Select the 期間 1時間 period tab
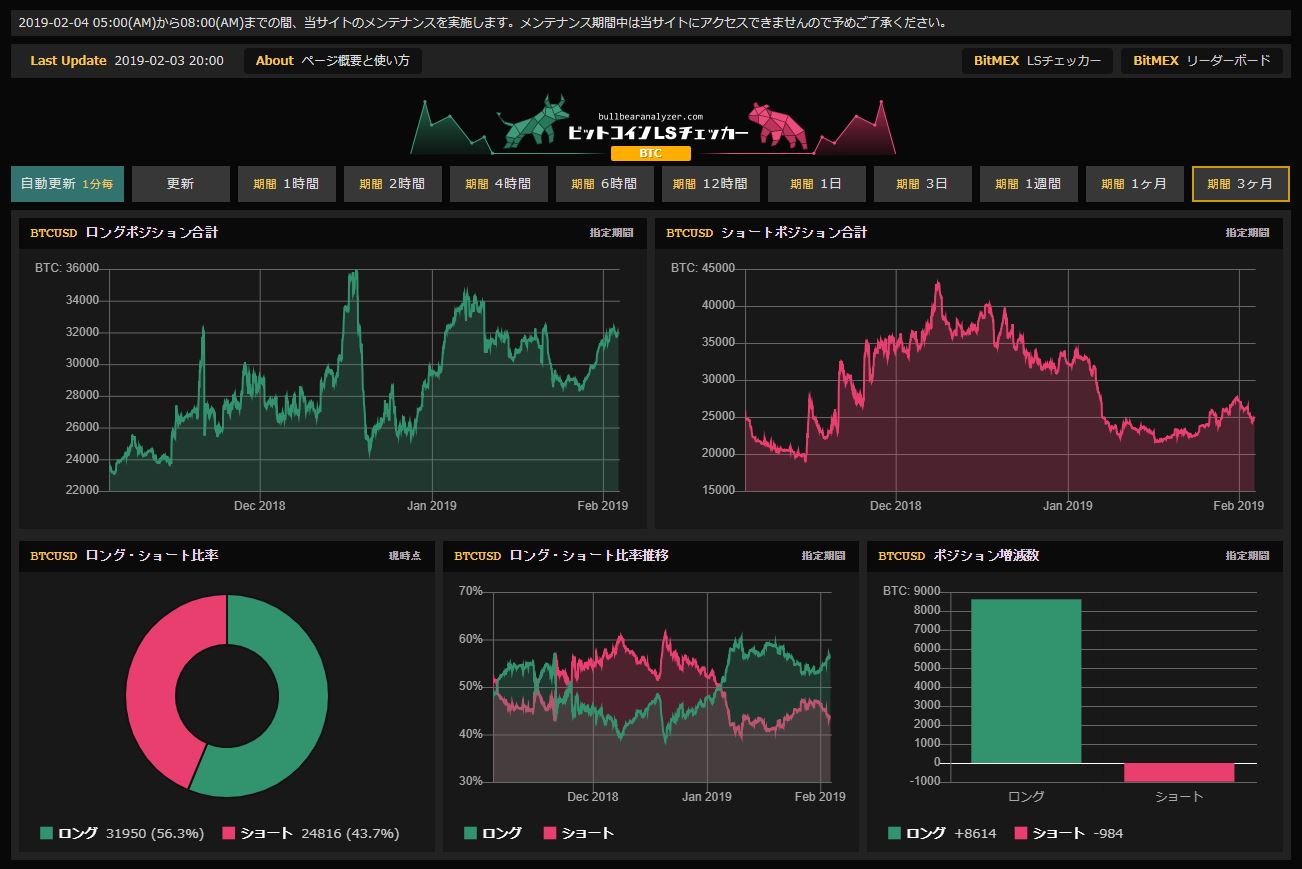Screen dimensions: 1302x869 (x=287, y=183)
